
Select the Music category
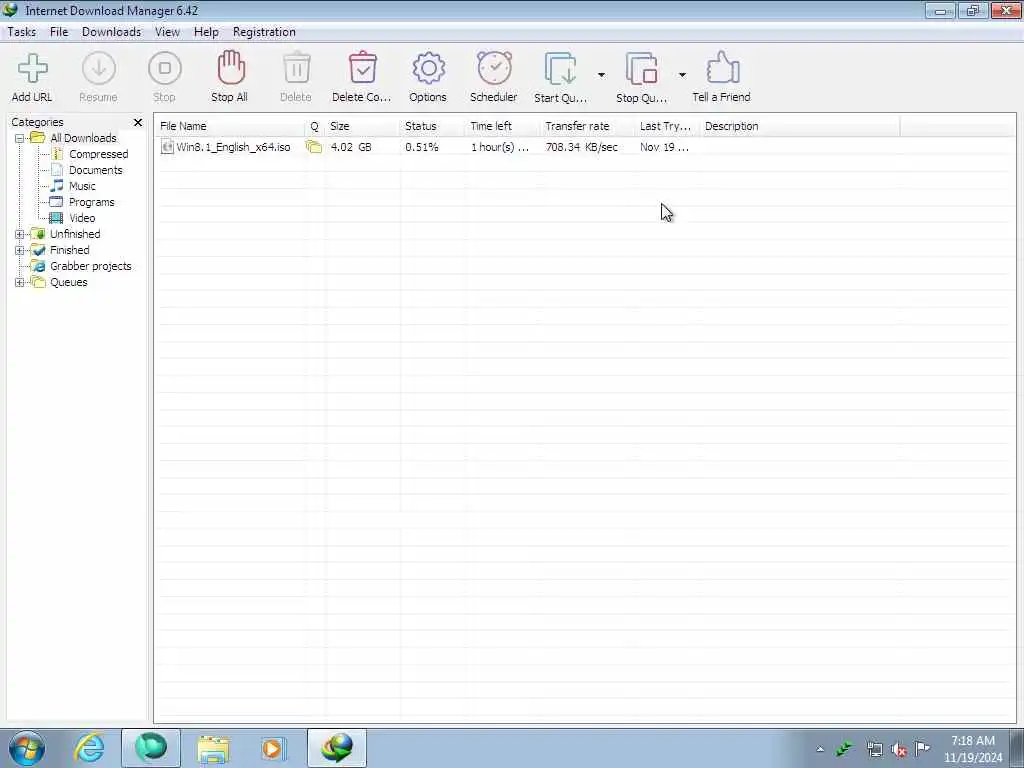(82, 186)
